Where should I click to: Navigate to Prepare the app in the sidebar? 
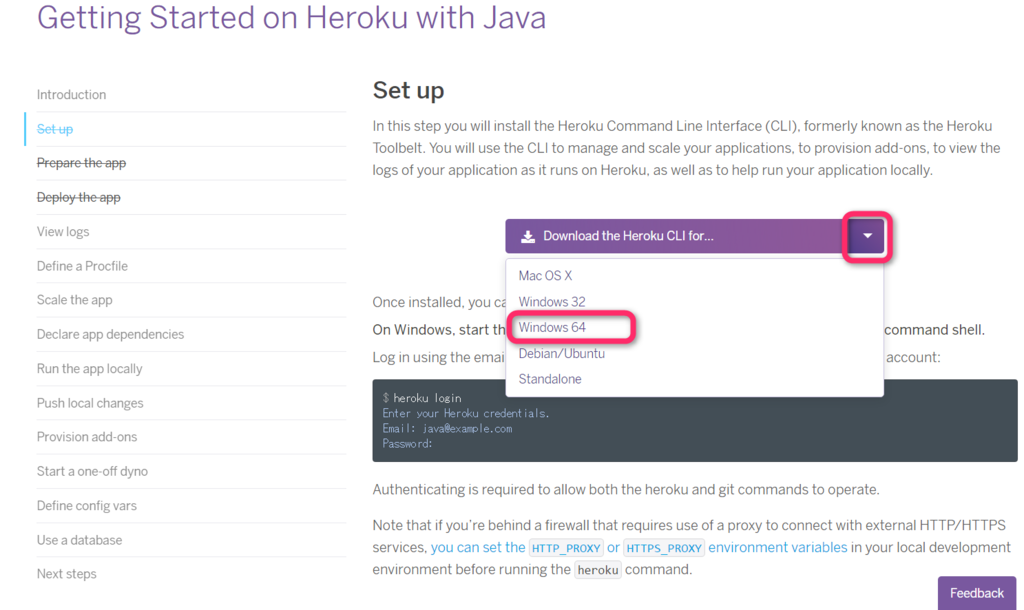point(81,163)
